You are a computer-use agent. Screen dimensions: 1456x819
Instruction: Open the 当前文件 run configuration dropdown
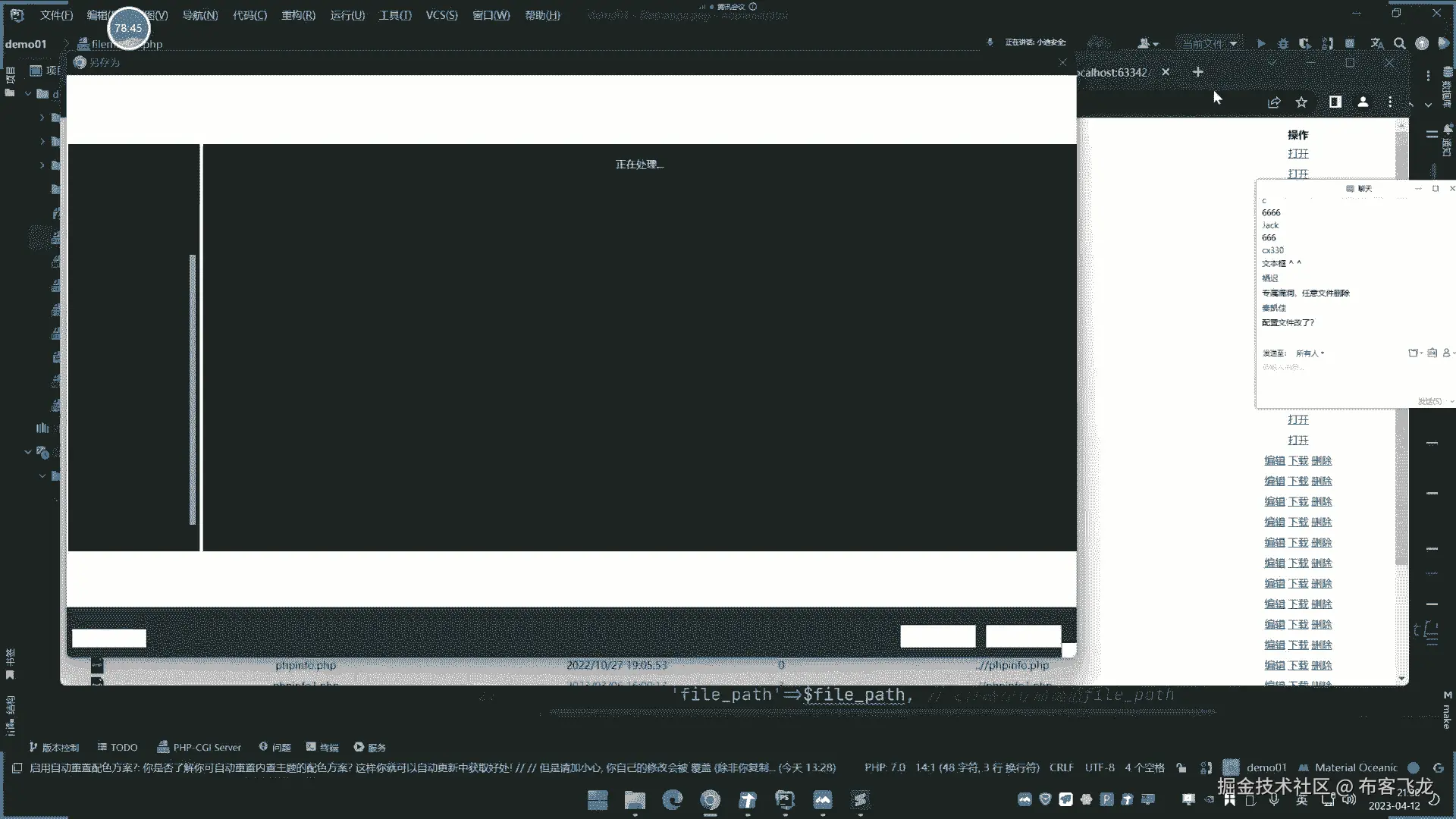[x=1209, y=44]
